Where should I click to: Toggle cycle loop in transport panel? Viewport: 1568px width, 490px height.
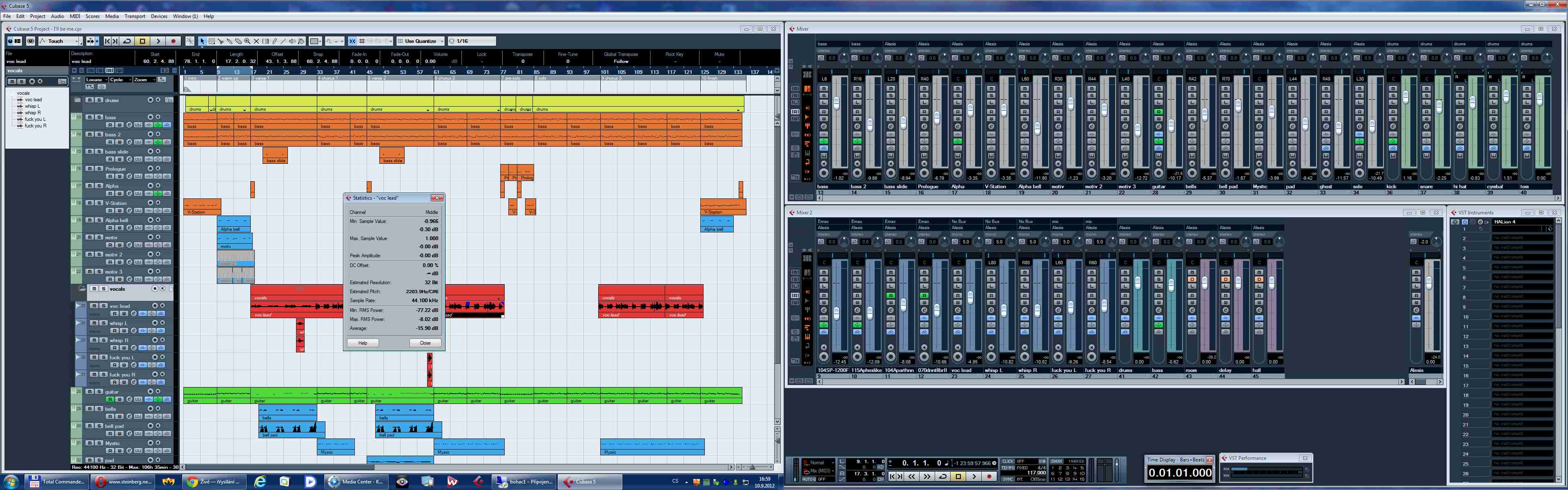pos(942,477)
